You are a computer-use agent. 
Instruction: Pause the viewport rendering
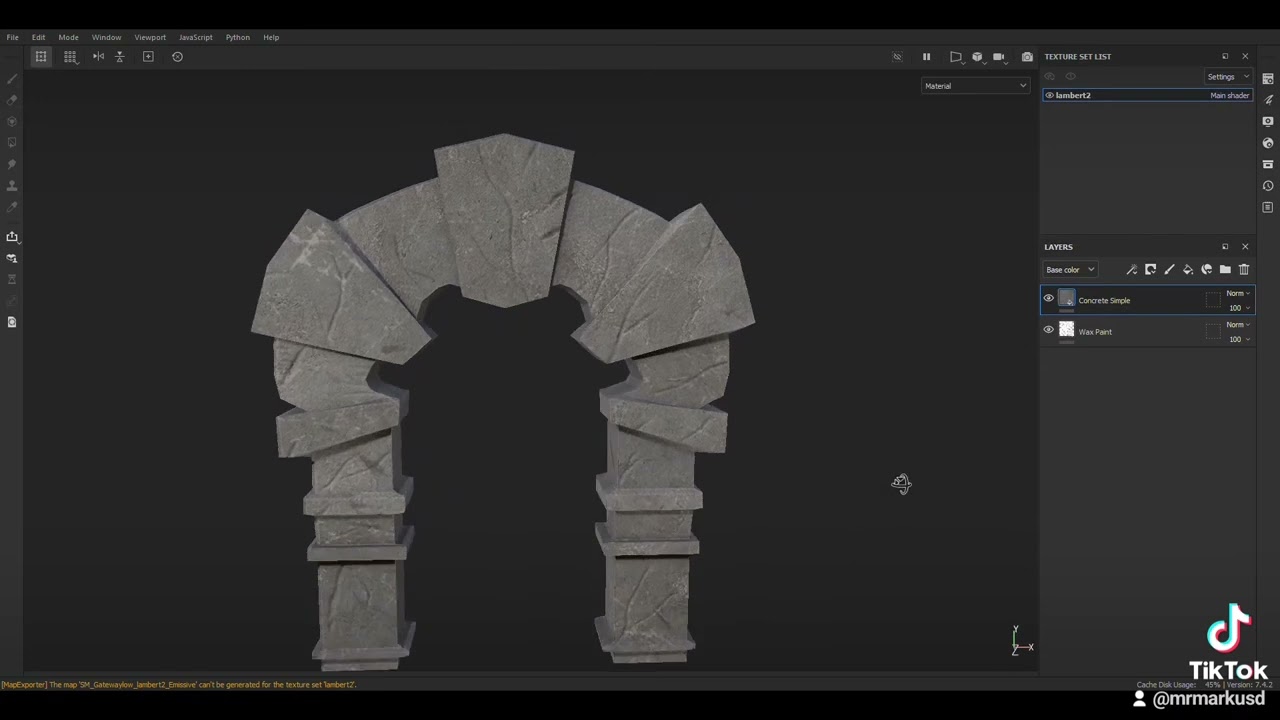[926, 57]
